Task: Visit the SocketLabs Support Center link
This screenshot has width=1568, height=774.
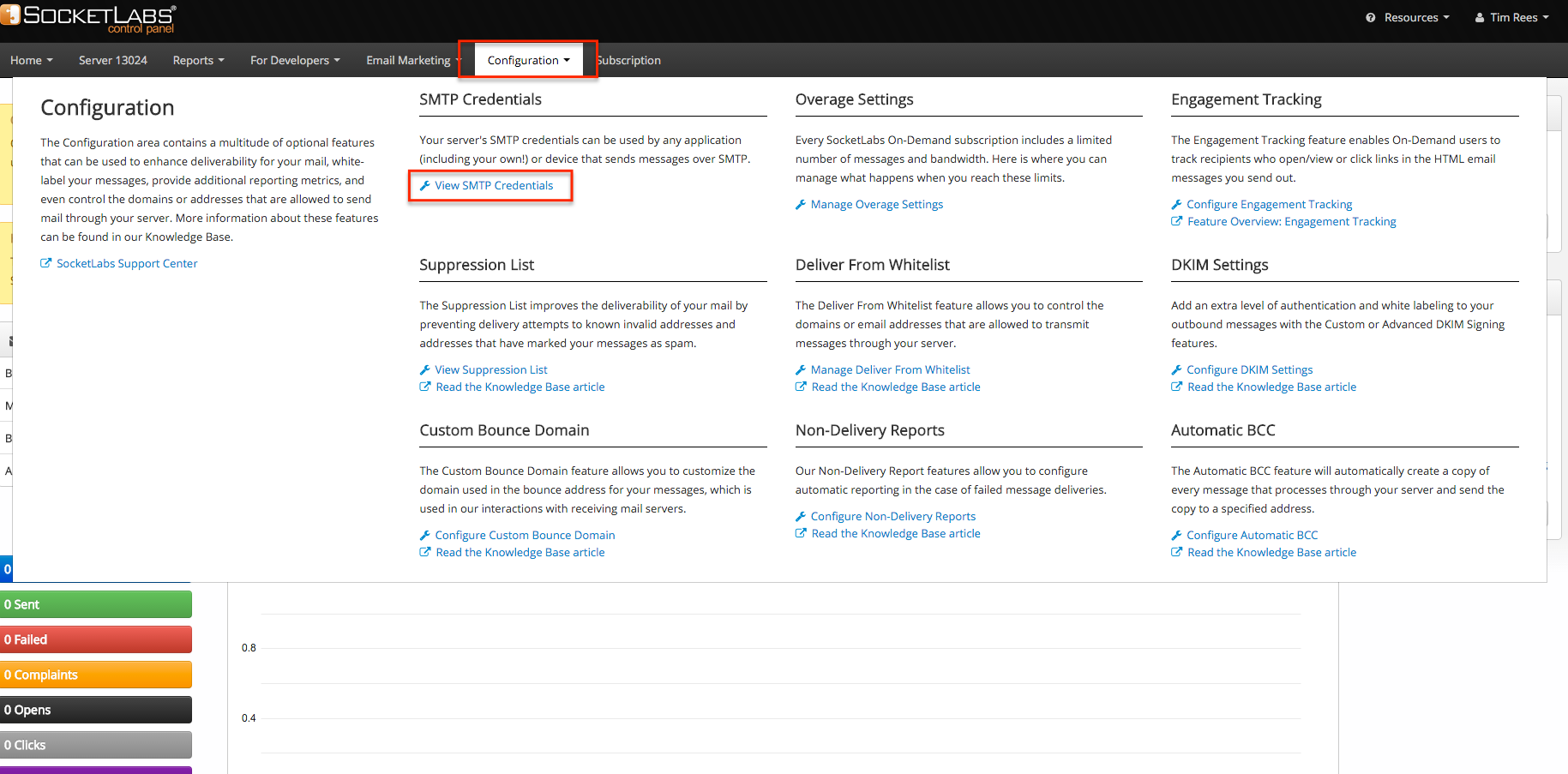Action: tap(127, 263)
